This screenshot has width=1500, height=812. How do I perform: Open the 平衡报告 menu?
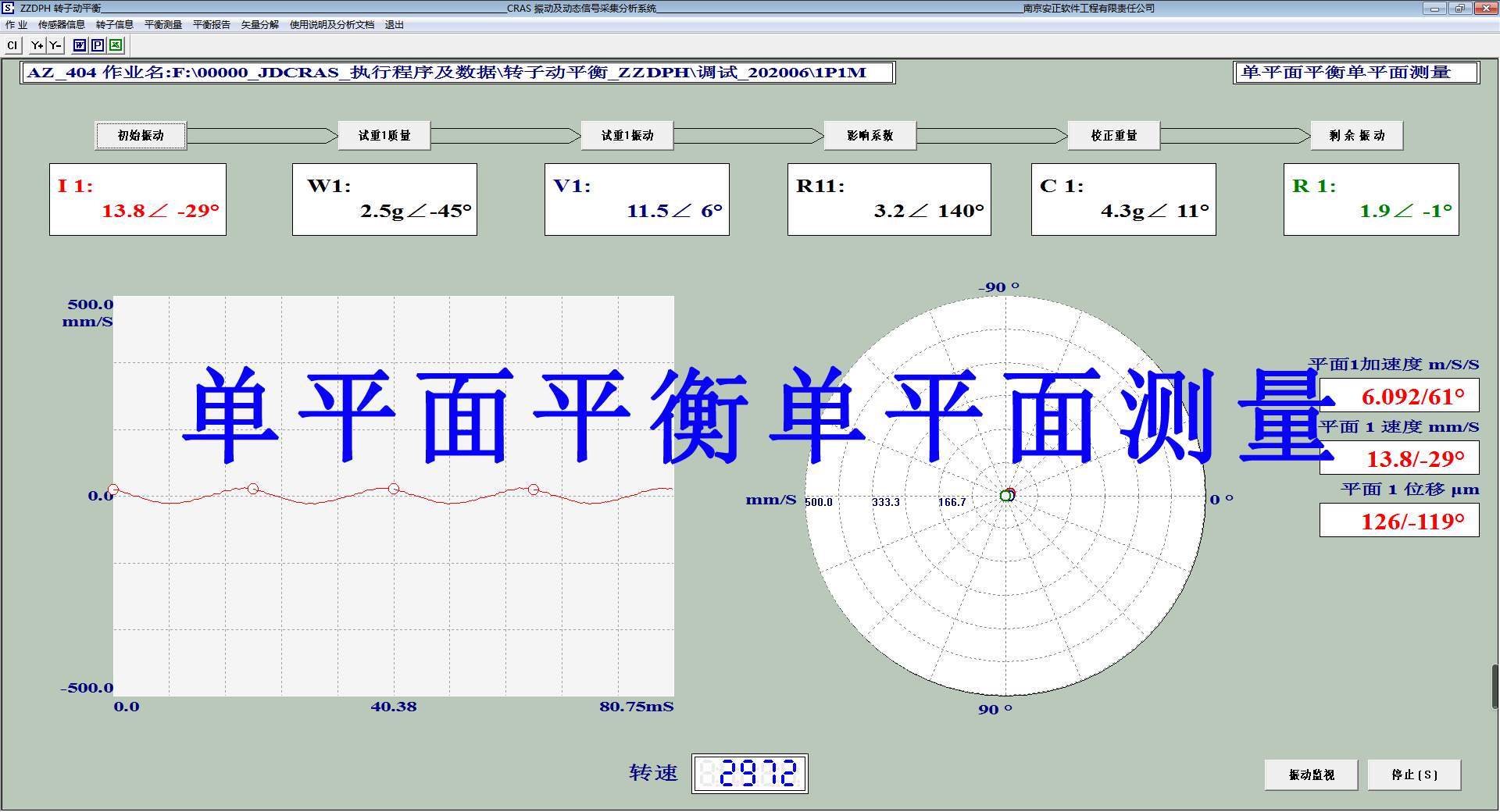[212, 25]
